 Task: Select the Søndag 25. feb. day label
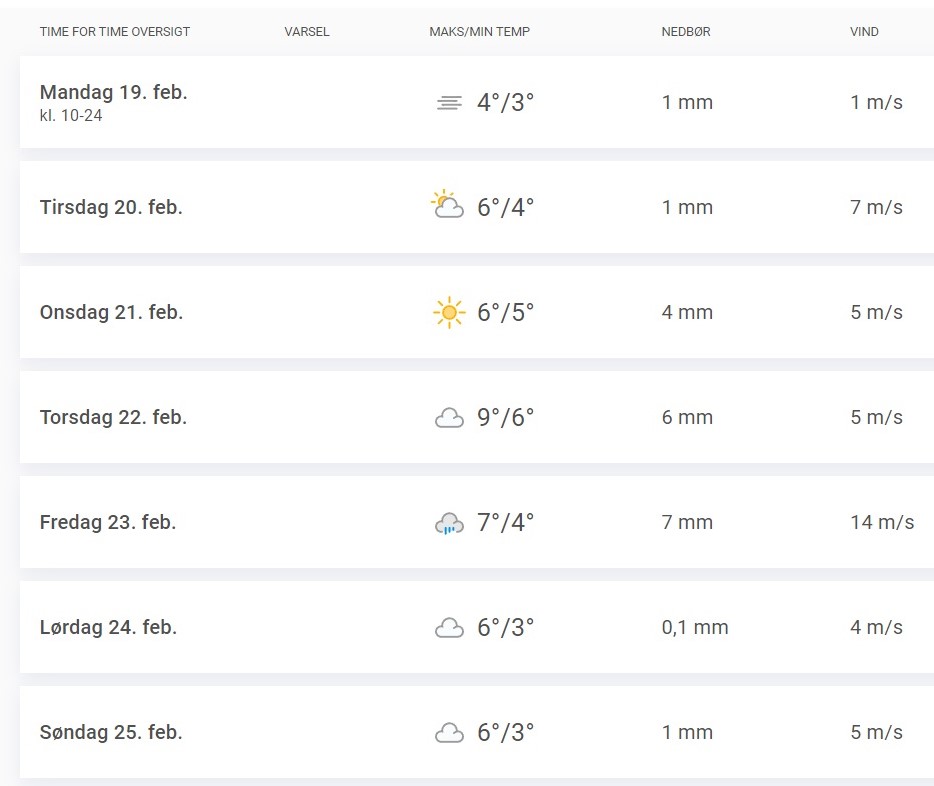(x=111, y=733)
